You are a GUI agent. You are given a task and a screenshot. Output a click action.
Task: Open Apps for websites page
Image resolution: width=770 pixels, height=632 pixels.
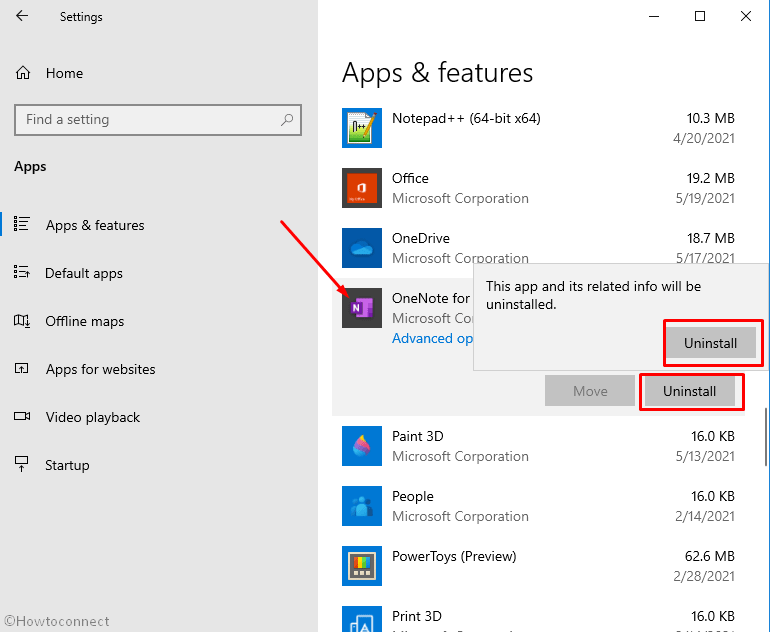100,369
